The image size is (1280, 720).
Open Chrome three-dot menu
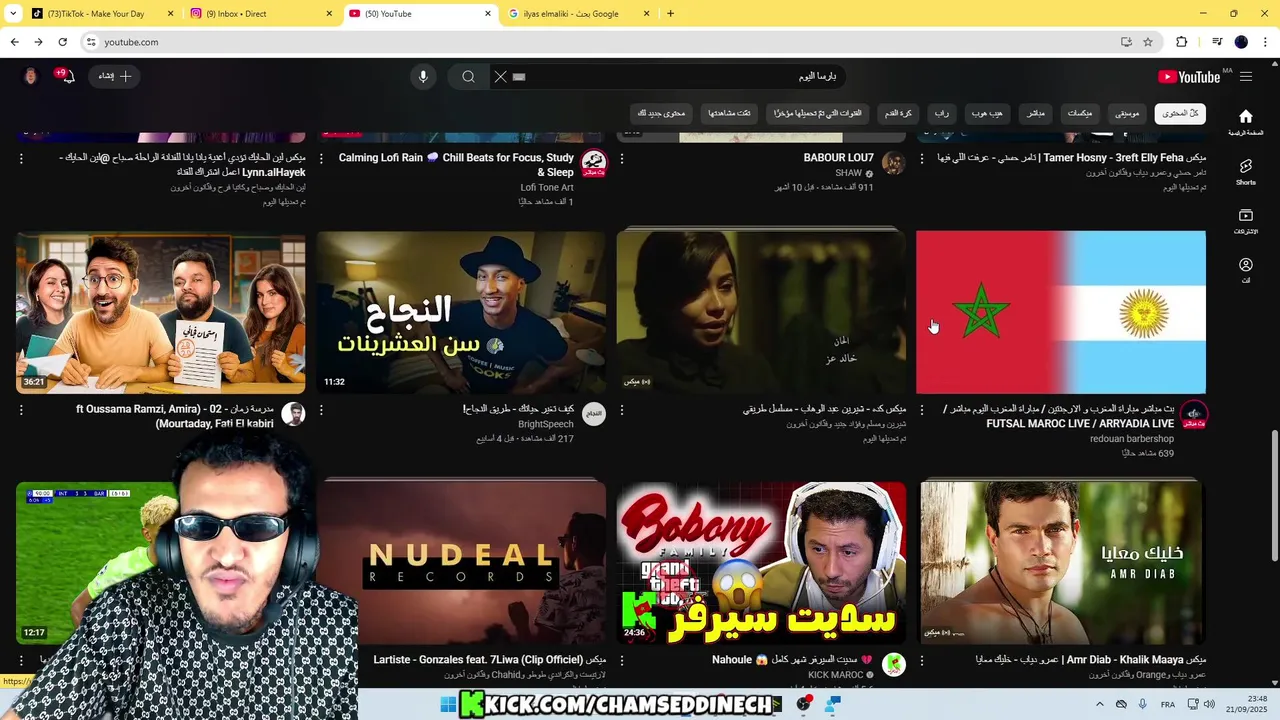tap(1265, 42)
